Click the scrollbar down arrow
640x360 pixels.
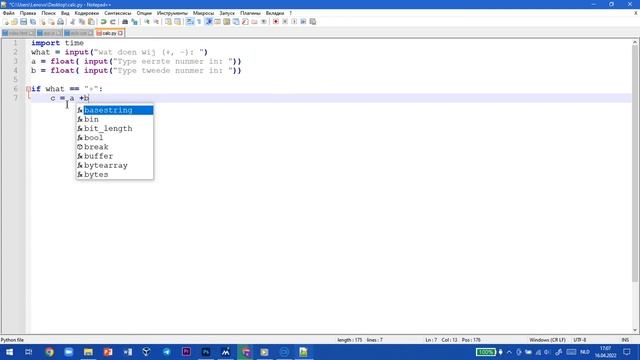pos(635,330)
